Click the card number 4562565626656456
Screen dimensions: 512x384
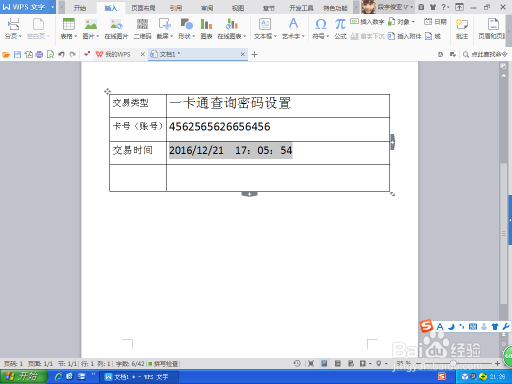[219, 127]
